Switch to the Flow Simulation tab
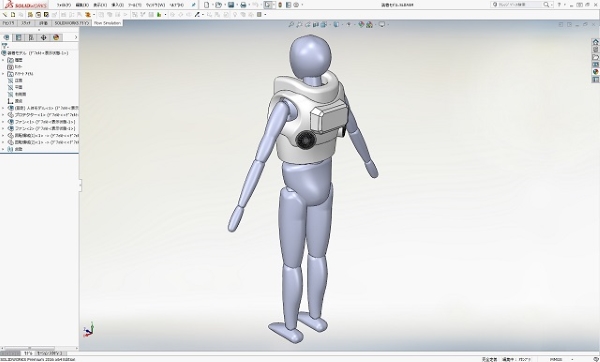Image resolution: width=600 pixels, height=362 pixels. (x=107, y=23)
